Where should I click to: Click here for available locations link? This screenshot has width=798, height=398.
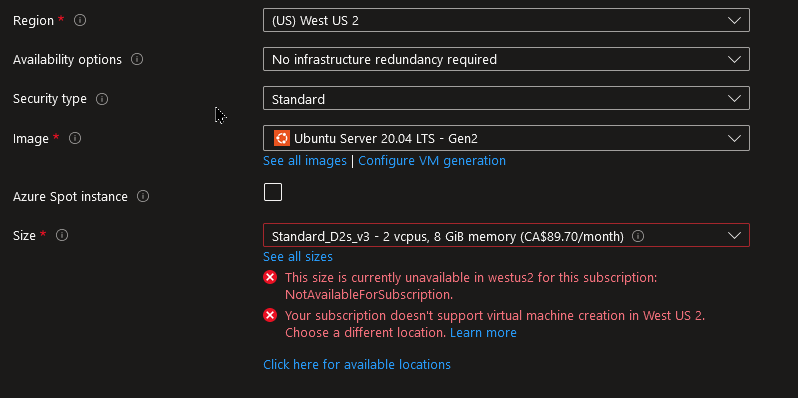[357, 364]
